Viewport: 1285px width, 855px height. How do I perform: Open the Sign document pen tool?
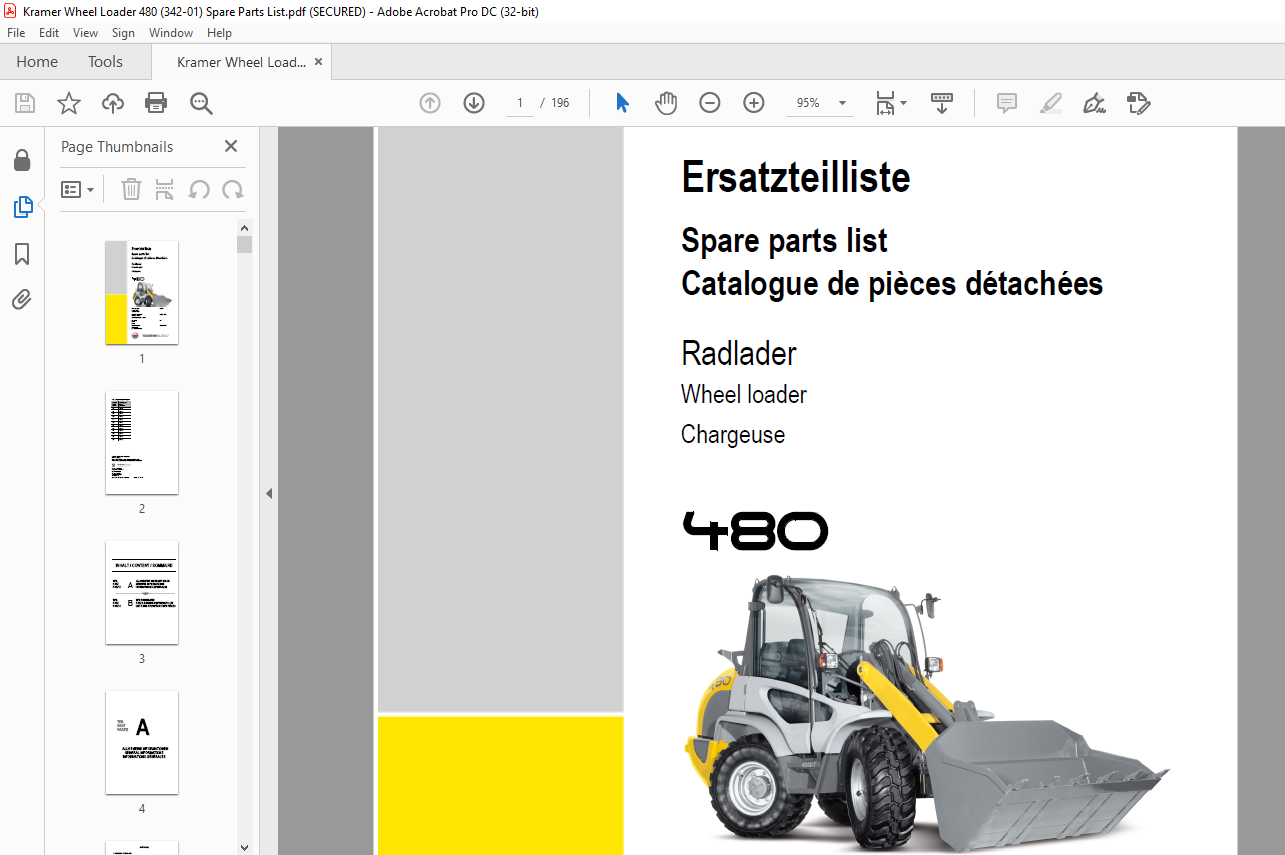[x=1095, y=103]
